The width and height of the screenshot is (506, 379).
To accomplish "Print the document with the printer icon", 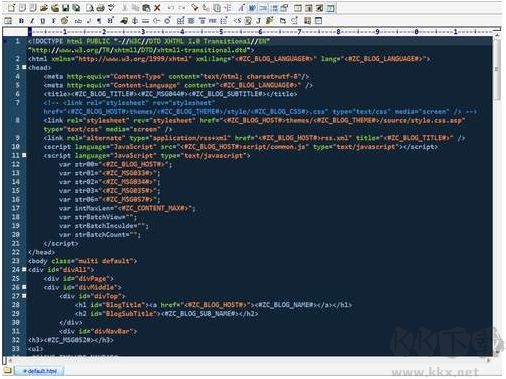I will click(x=100, y=7).
